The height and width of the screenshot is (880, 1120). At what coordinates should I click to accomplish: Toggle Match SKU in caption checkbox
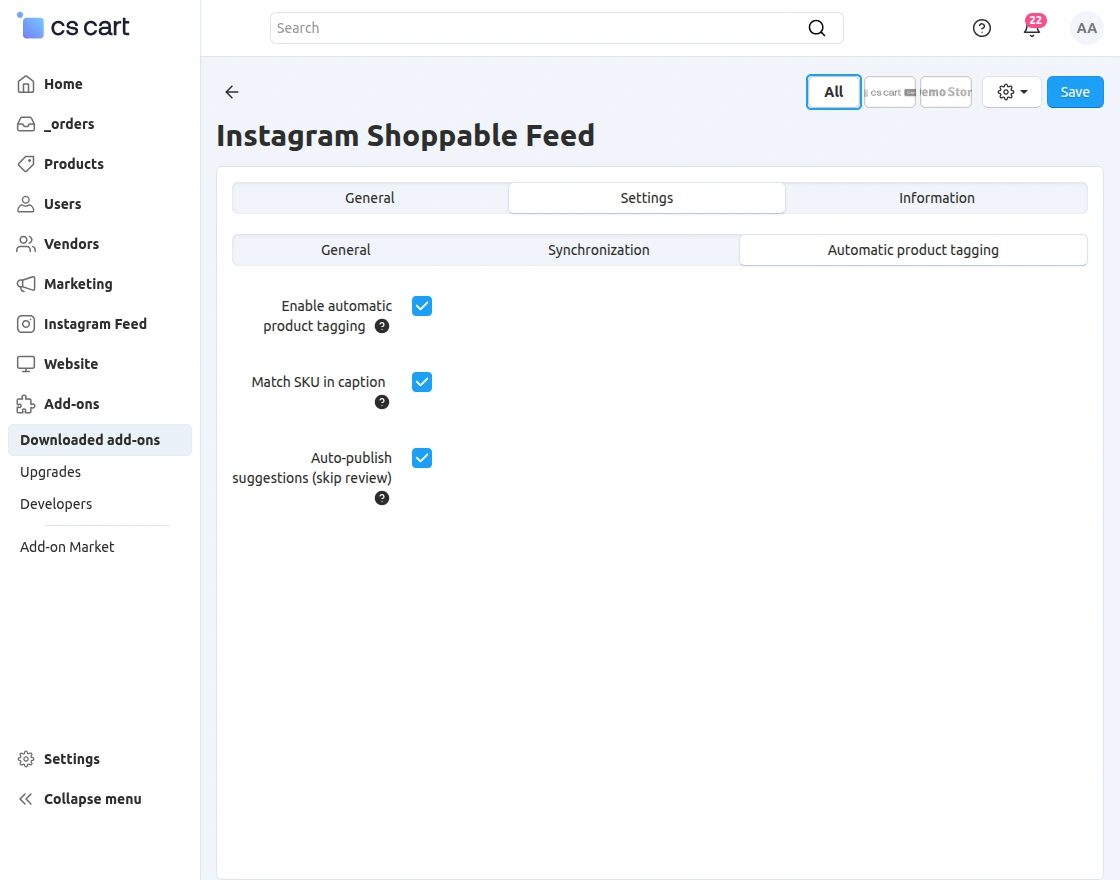(421, 382)
